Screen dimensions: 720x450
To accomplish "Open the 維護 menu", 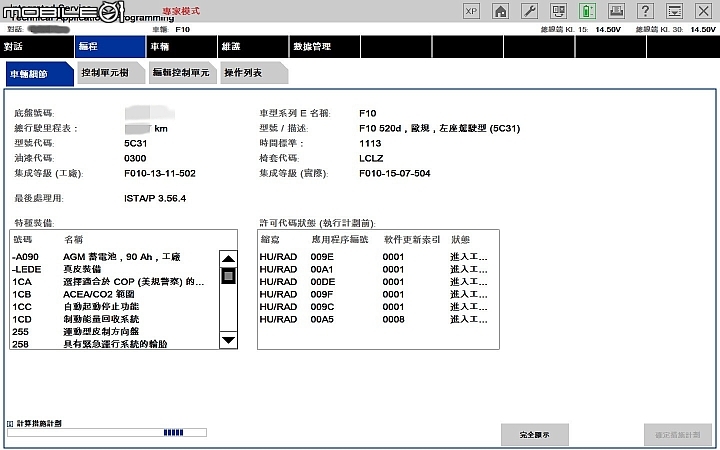I will click(253, 46).
